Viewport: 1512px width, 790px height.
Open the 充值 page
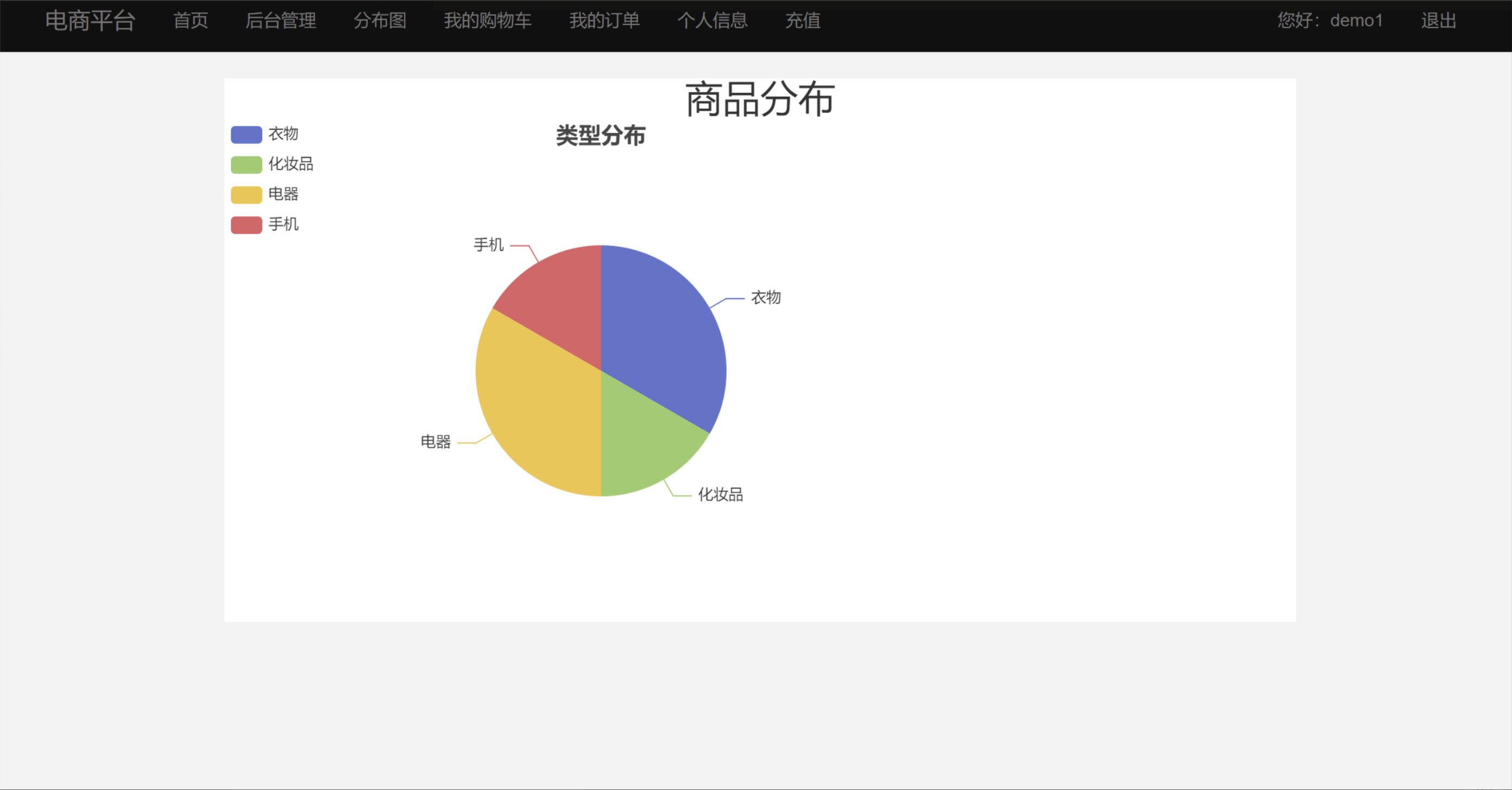coord(802,21)
